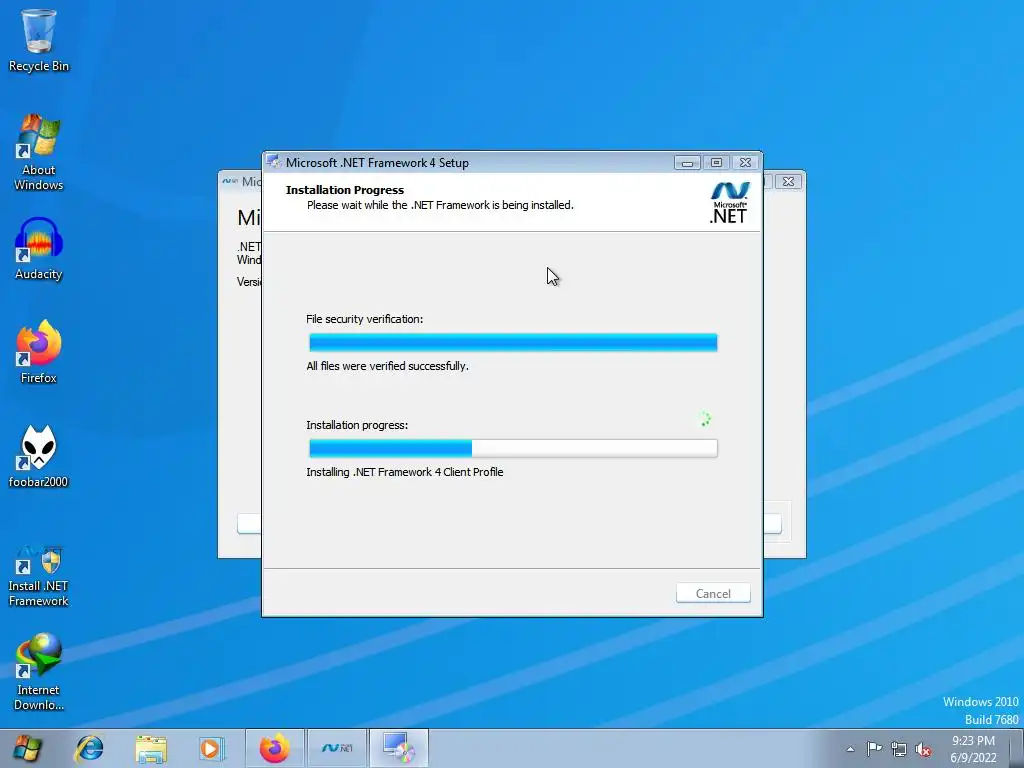This screenshot has height=768, width=1024.
Task: Launch Audacity from the desktop
Action: coord(38,249)
